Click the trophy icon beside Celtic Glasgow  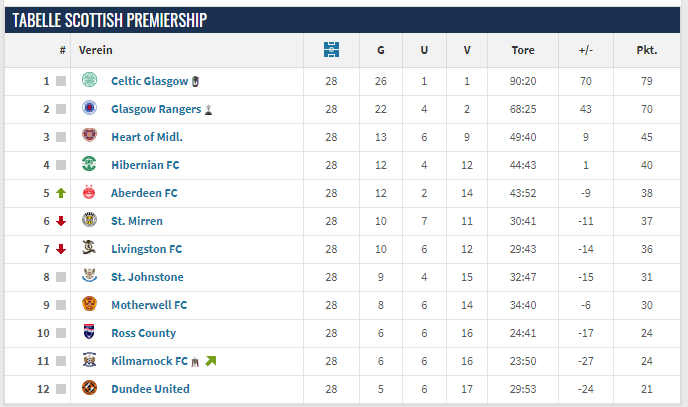[196, 81]
